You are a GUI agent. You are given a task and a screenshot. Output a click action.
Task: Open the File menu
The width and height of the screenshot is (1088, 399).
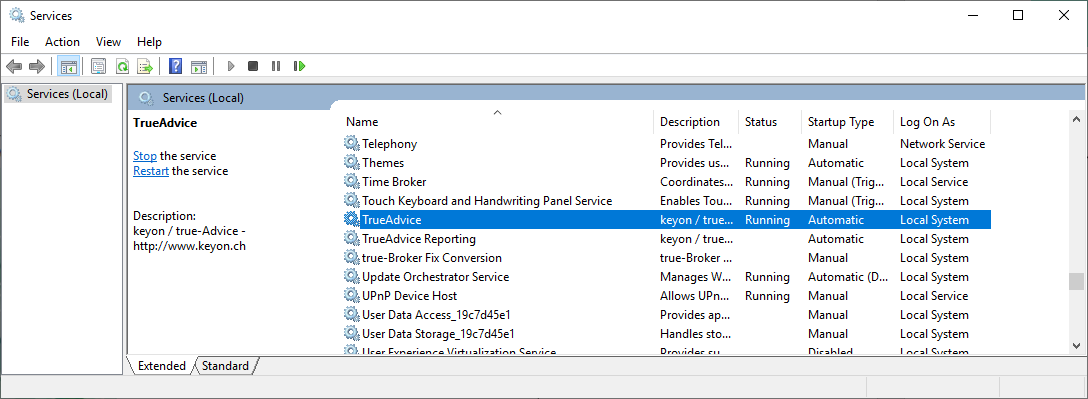point(20,42)
